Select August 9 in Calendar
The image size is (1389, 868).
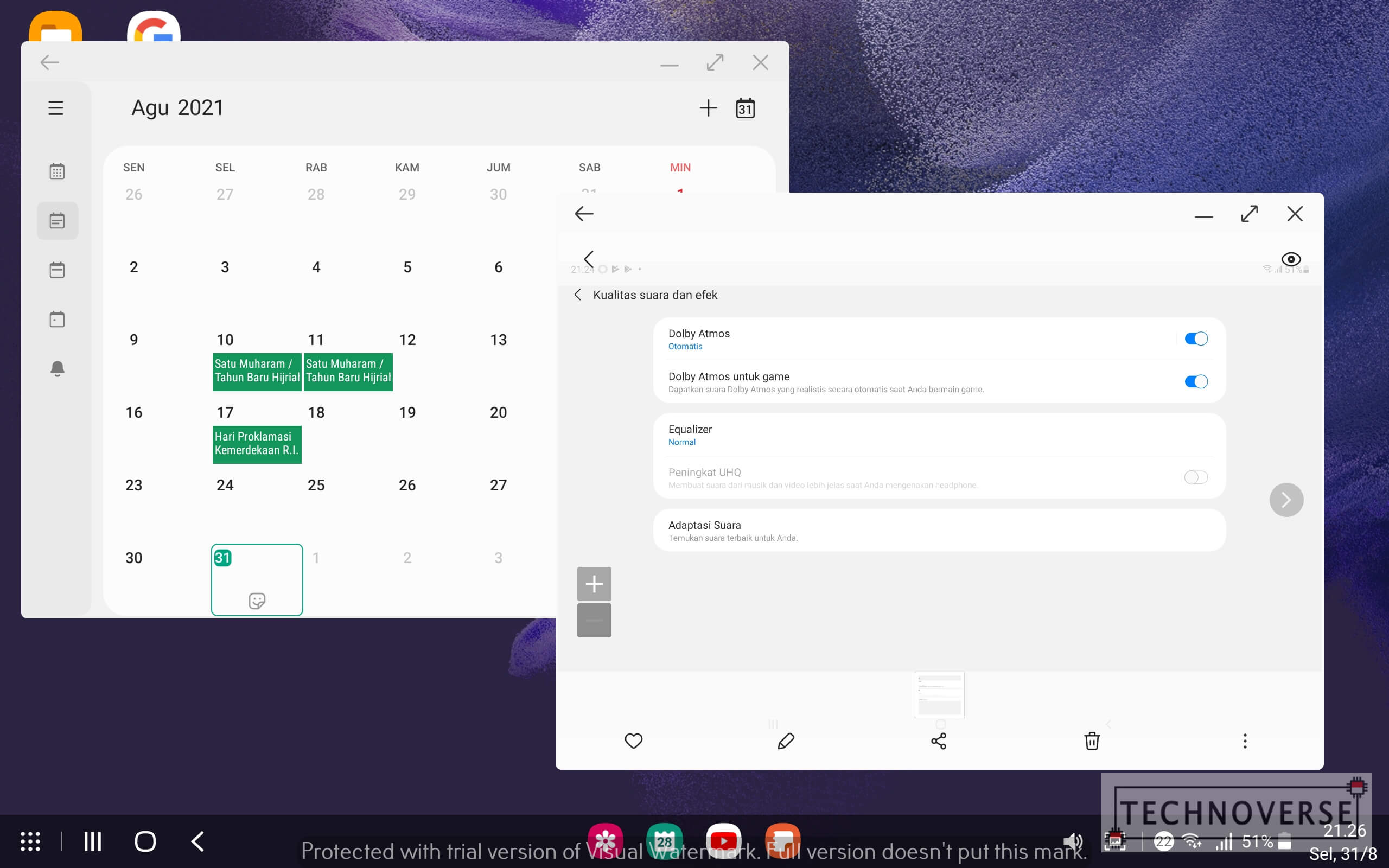(133, 340)
